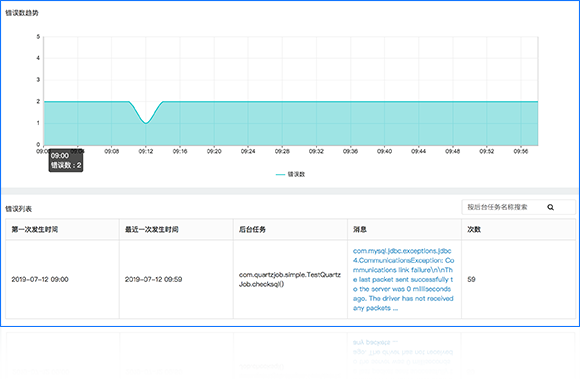This screenshot has height=379, width=580.
Task: Click the 09:20 x-axis label
Action: 214,151
